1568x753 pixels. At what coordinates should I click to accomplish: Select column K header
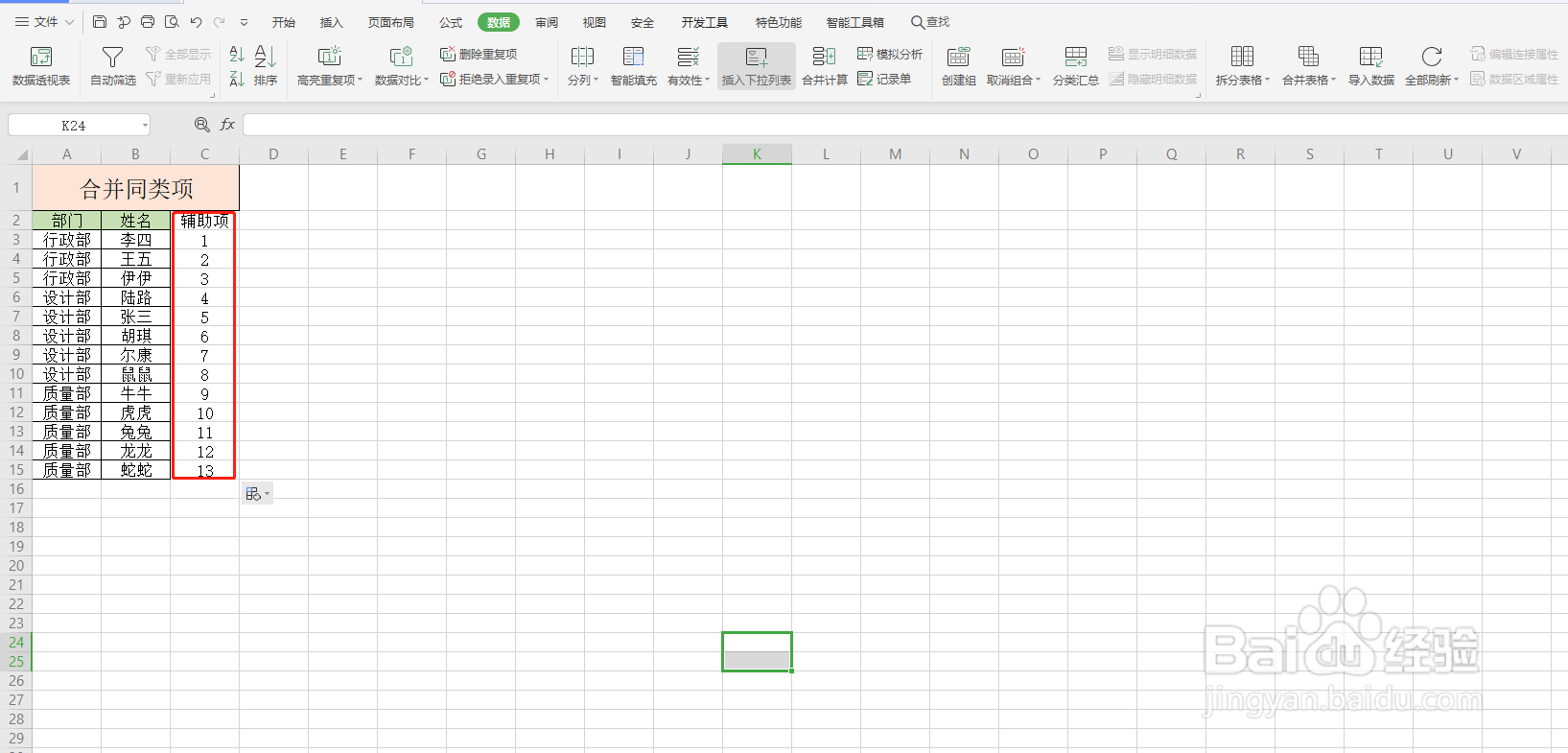coord(757,154)
